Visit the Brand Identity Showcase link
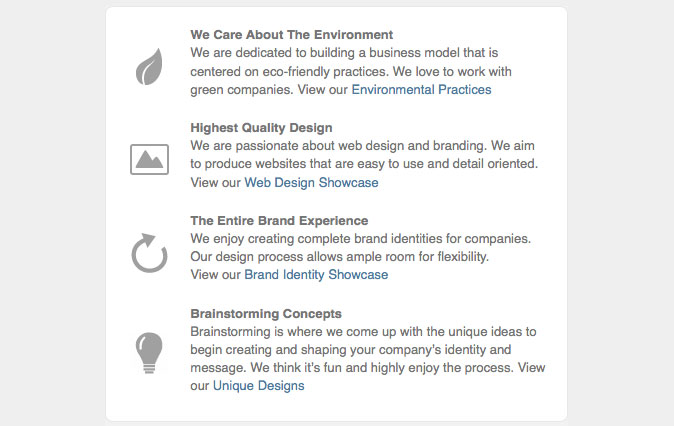The width and height of the screenshot is (674, 426). [x=316, y=275]
